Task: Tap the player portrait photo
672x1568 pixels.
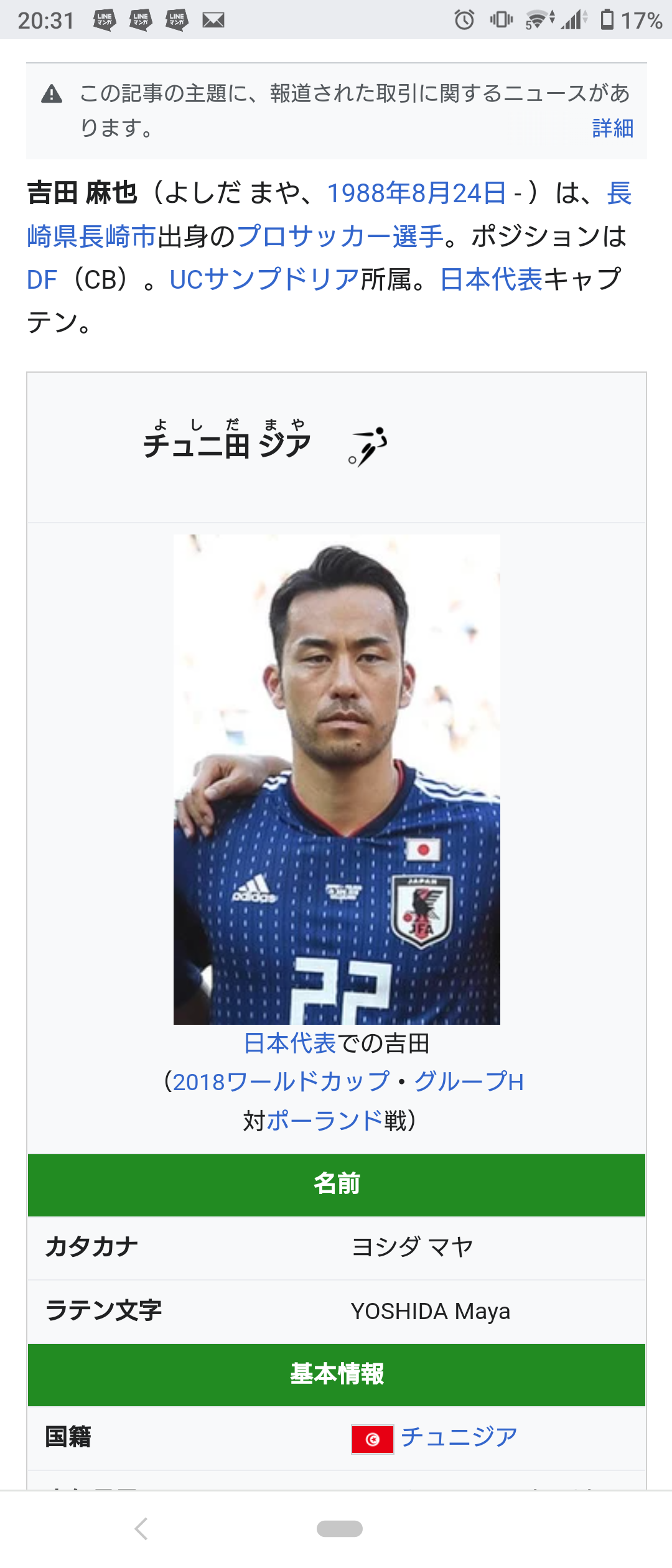Action: coord(337,779)
